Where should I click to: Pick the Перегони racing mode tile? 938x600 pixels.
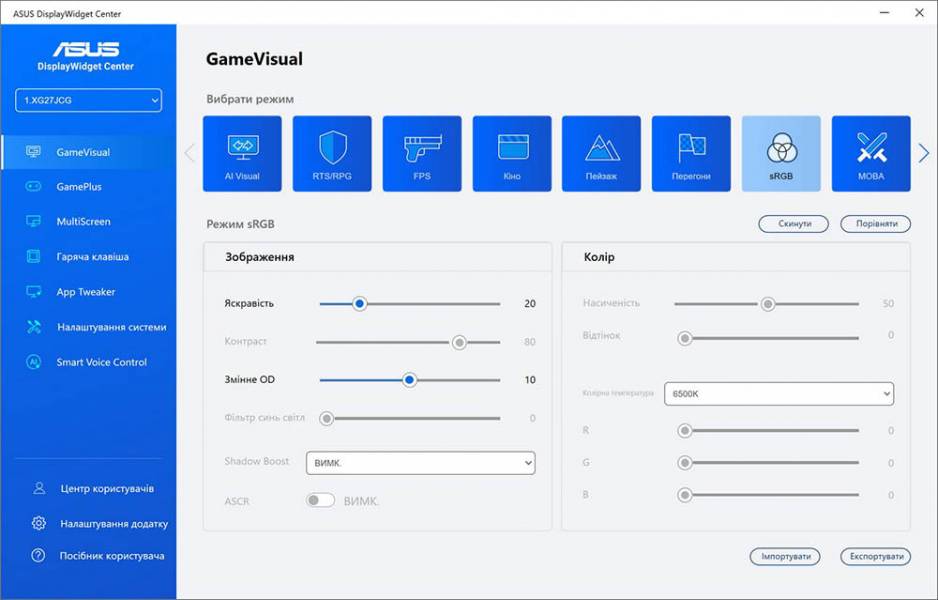691,154
